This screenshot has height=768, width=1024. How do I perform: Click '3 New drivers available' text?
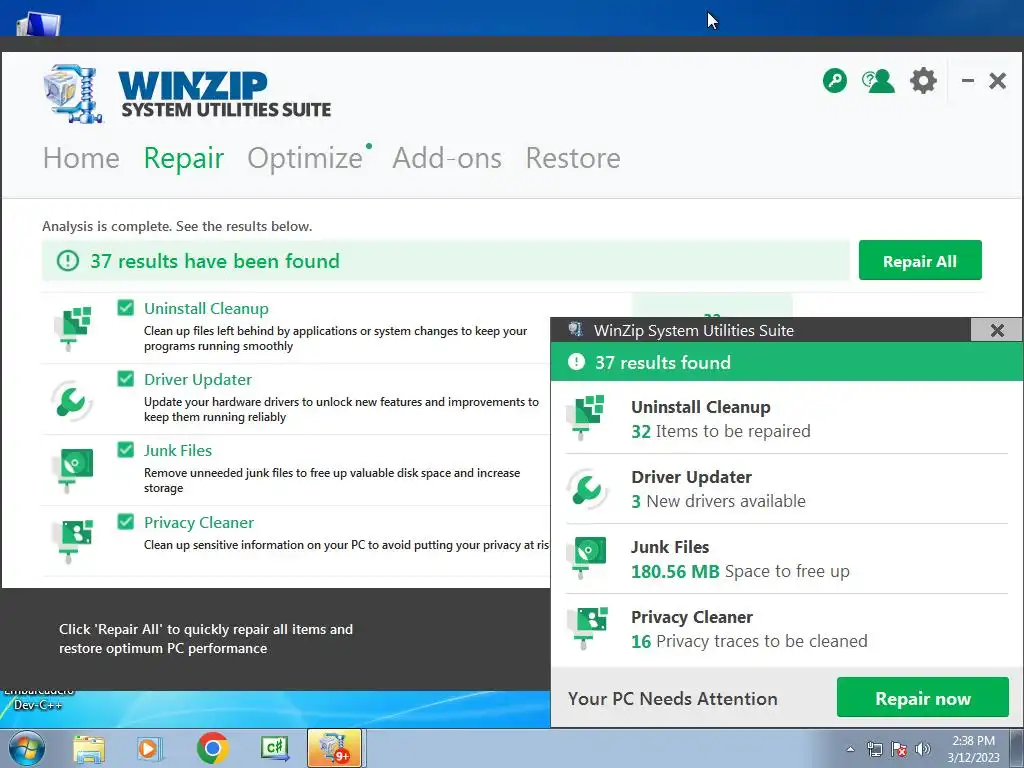pyautogui.click(x=718, y=502)
